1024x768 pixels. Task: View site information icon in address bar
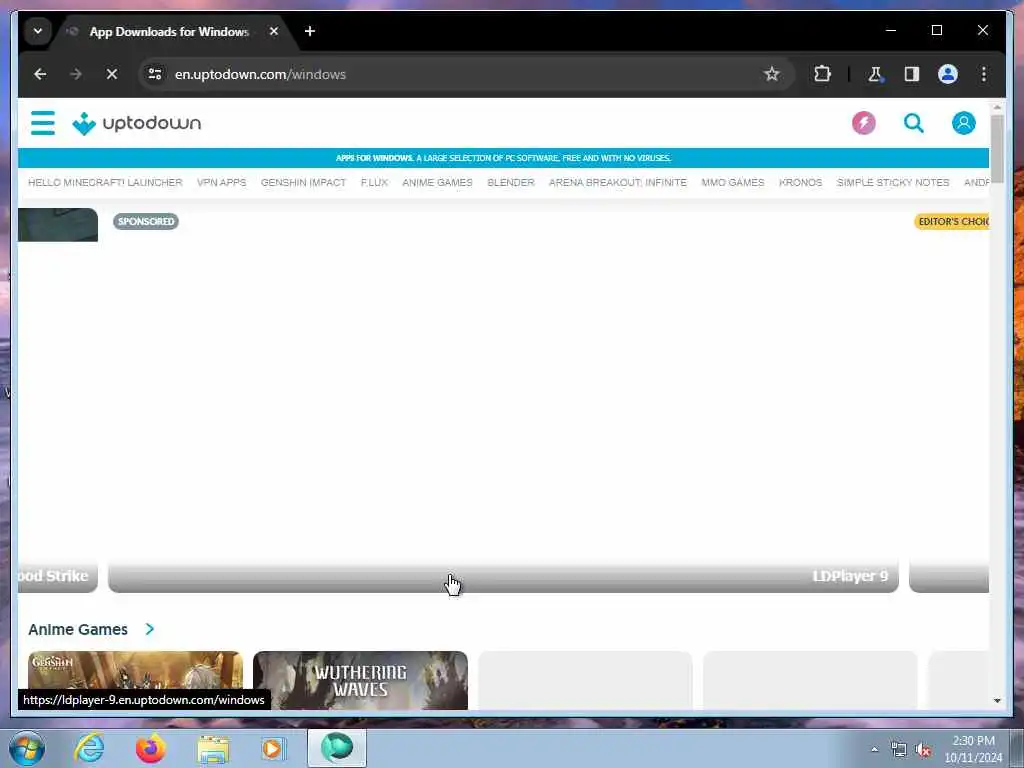(155, 74)
